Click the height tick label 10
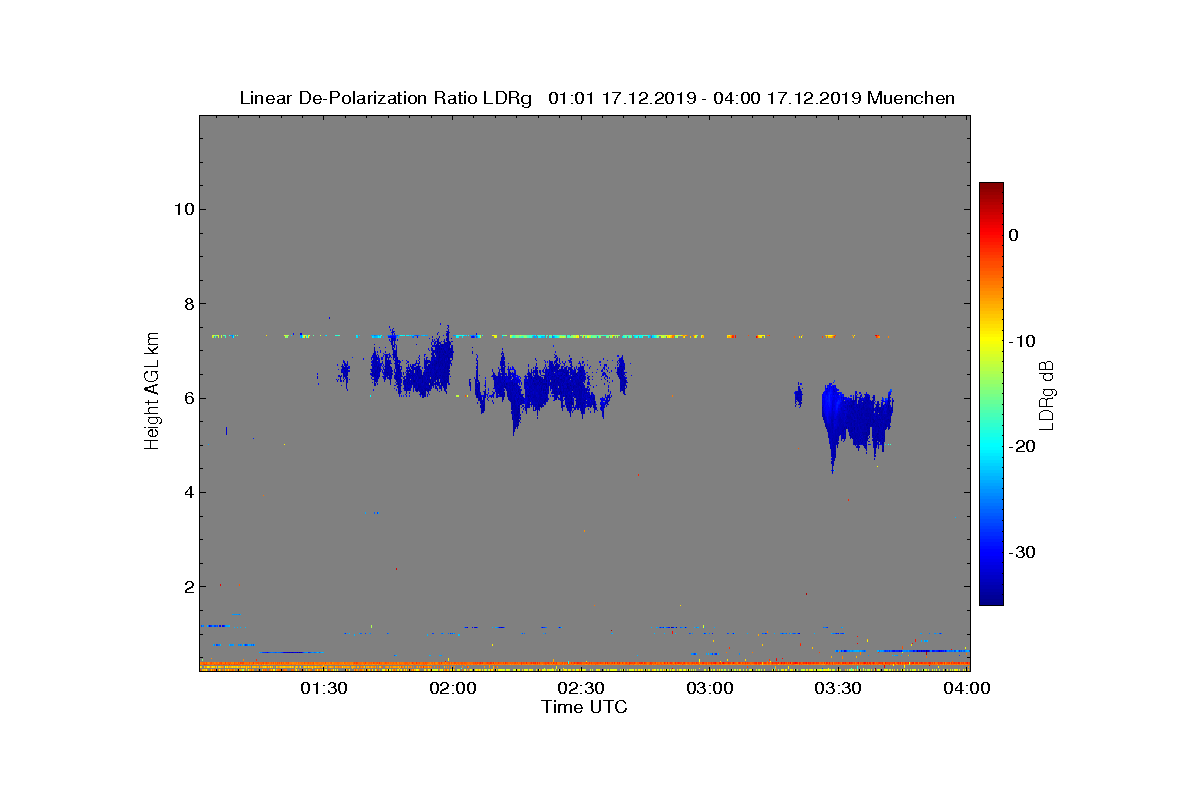The width and height of the screenshot is (1200, 800). [x=182, y=209]
